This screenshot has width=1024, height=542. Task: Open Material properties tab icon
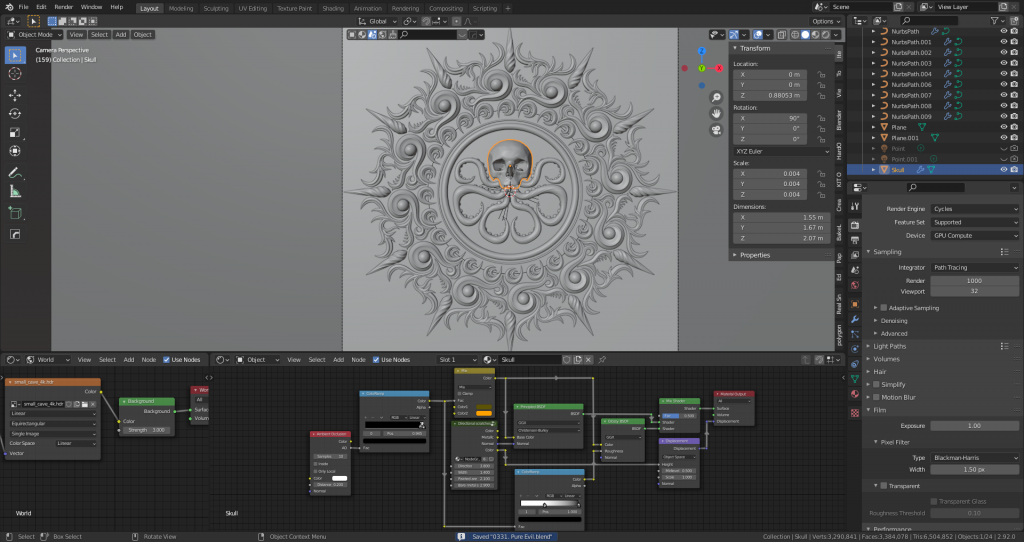[x=855, y=394]
